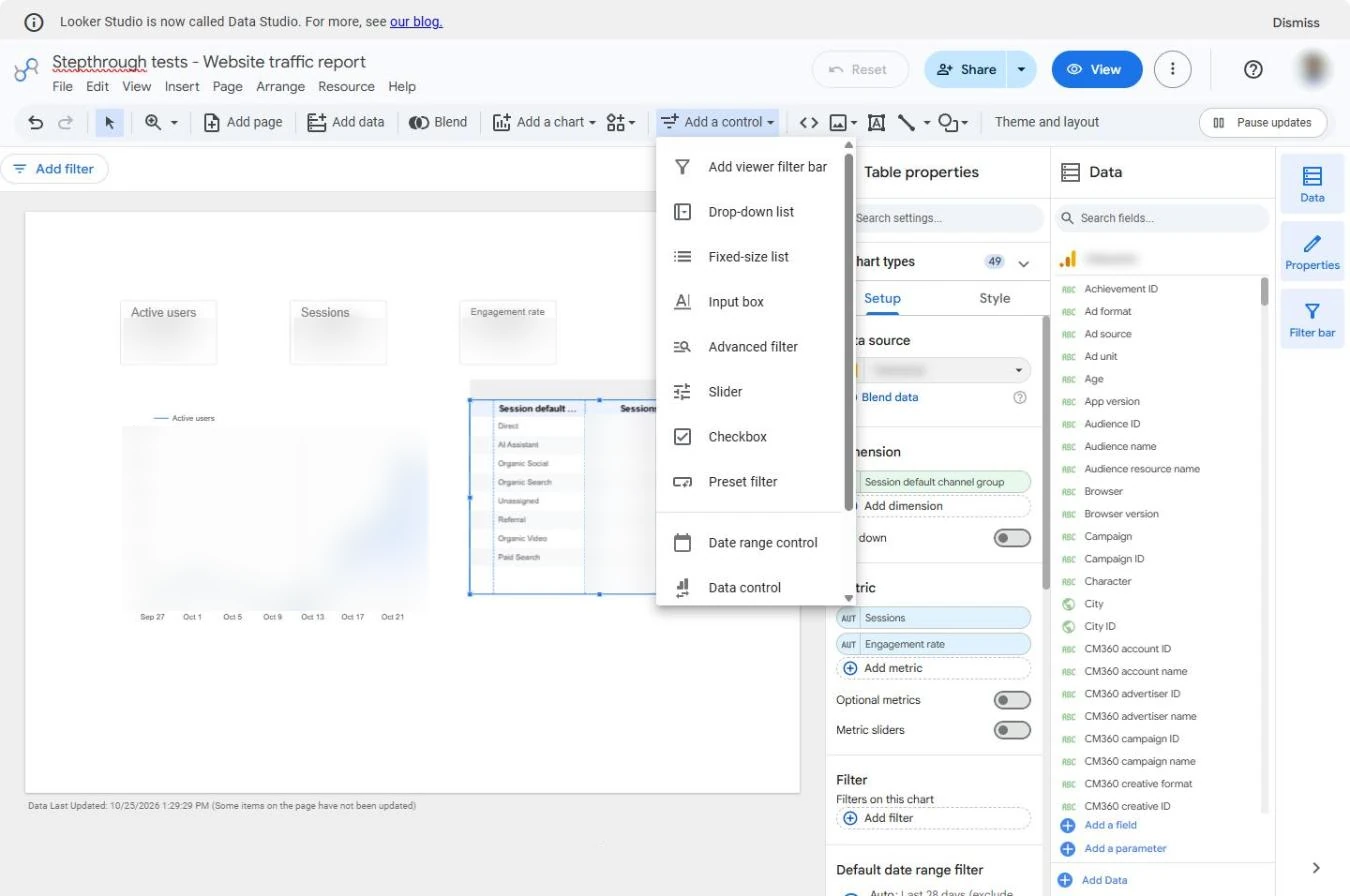Open the Add a control dropdown
Viewport: 1350px width, 896px height.
pyautogui.click(x=718, y=122)
